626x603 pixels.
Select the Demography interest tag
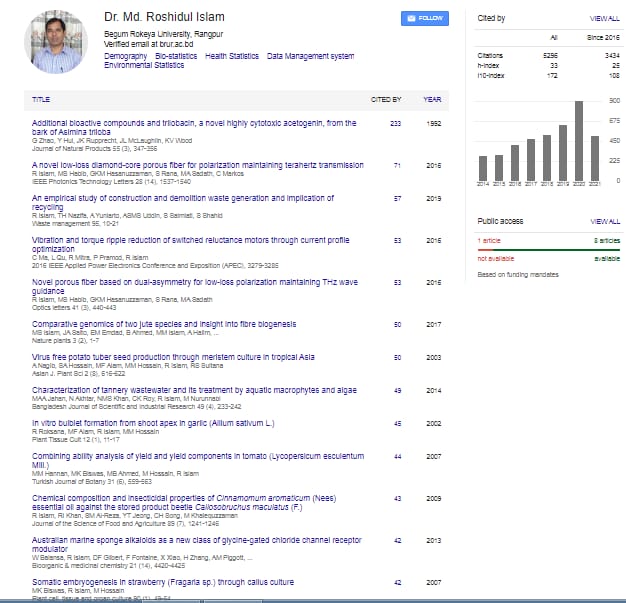pos(126,56)
